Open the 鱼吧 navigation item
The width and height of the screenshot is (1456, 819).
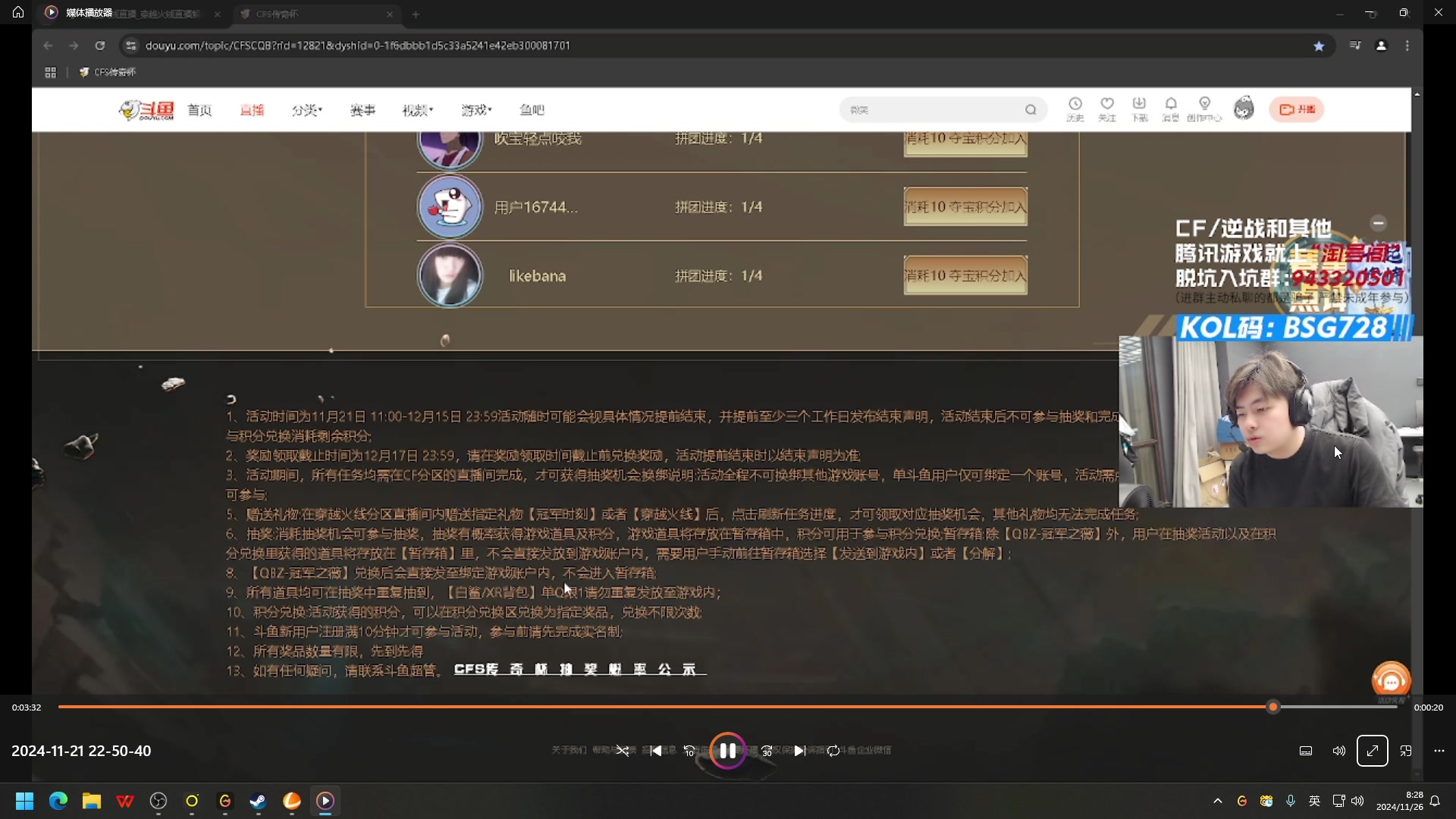click(x=532, y=110)
